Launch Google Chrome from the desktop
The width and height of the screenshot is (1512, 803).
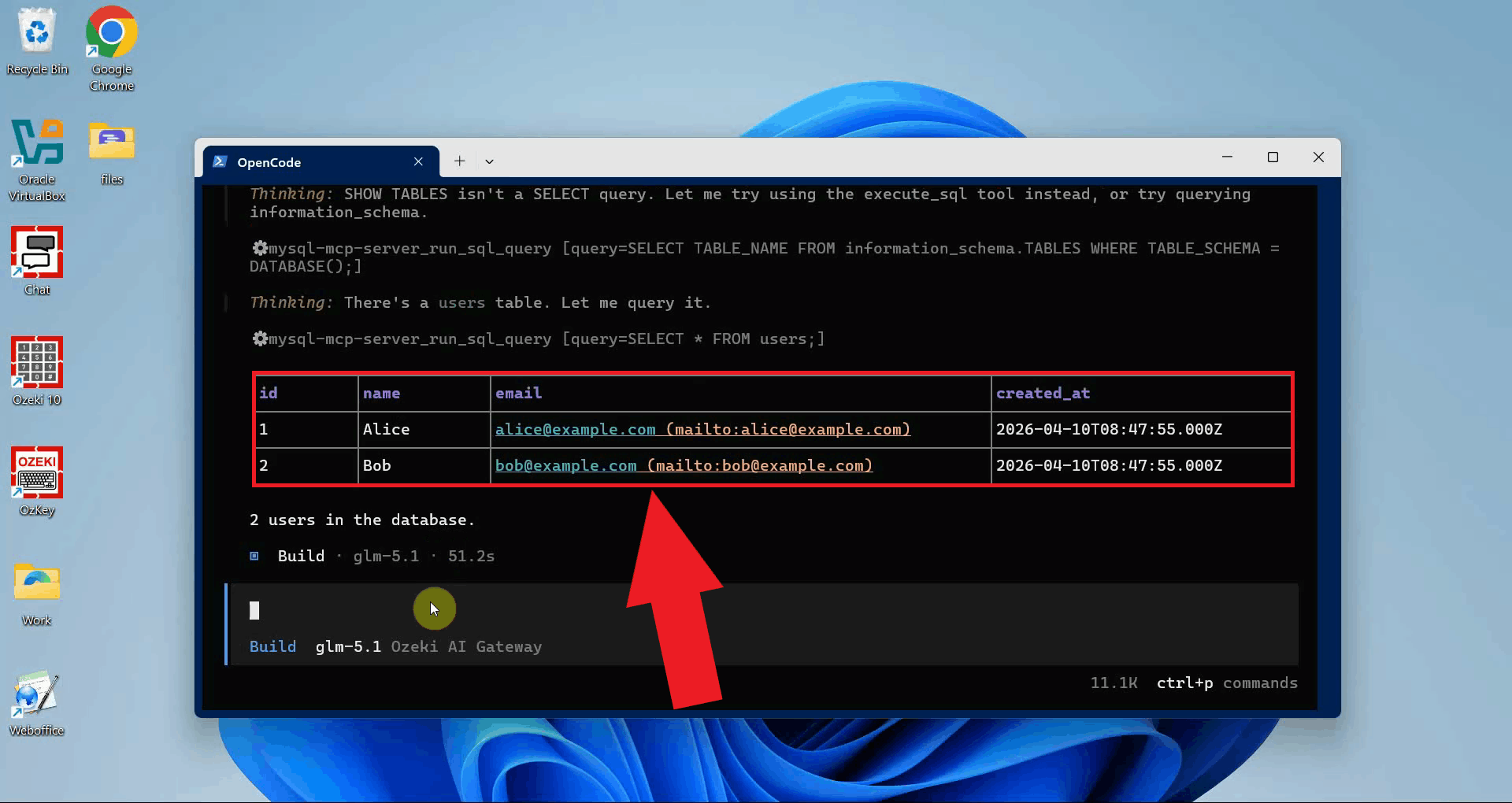point(111,49)
